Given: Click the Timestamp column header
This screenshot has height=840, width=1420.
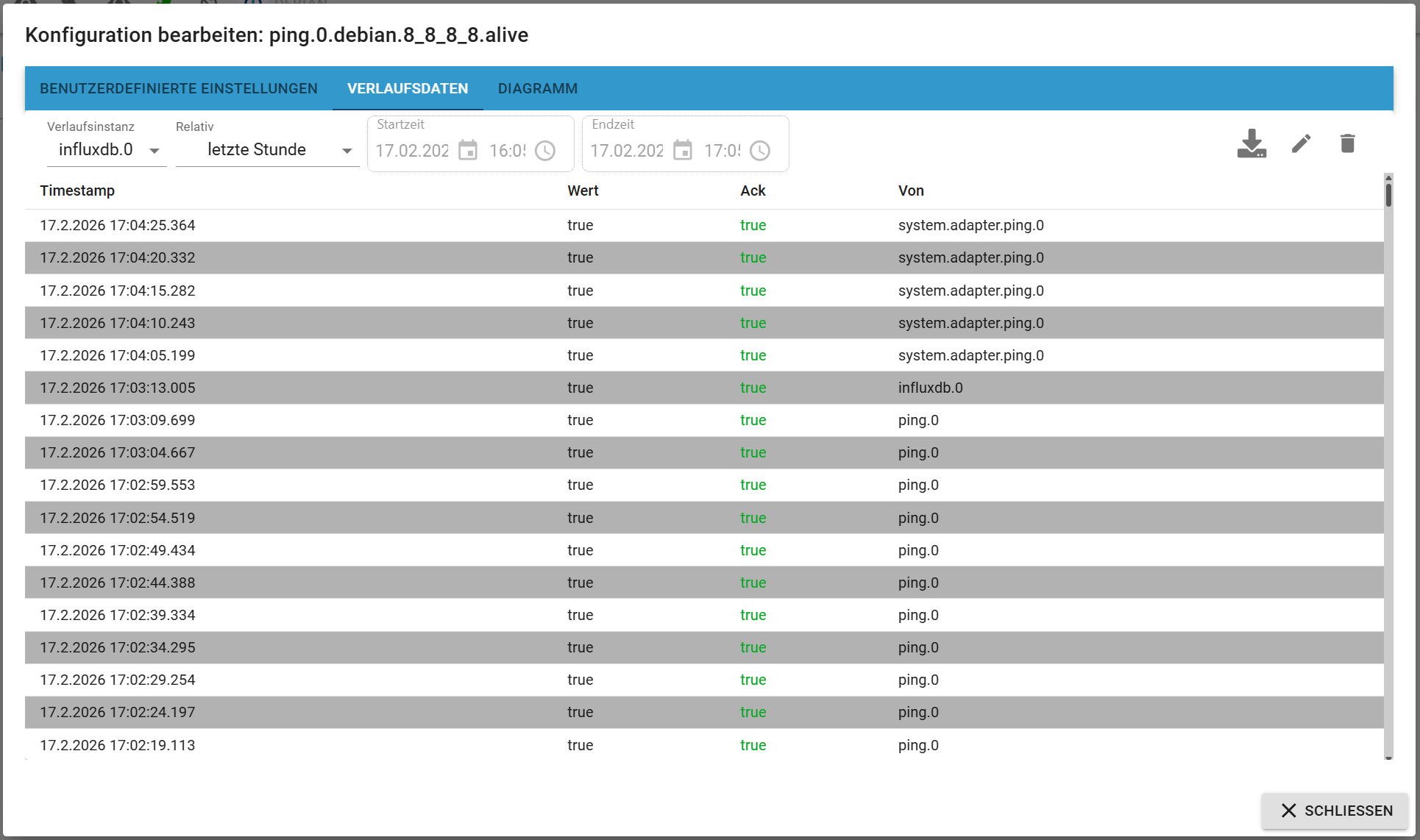Looking at the screenshot, I should [x=77, y=191].
